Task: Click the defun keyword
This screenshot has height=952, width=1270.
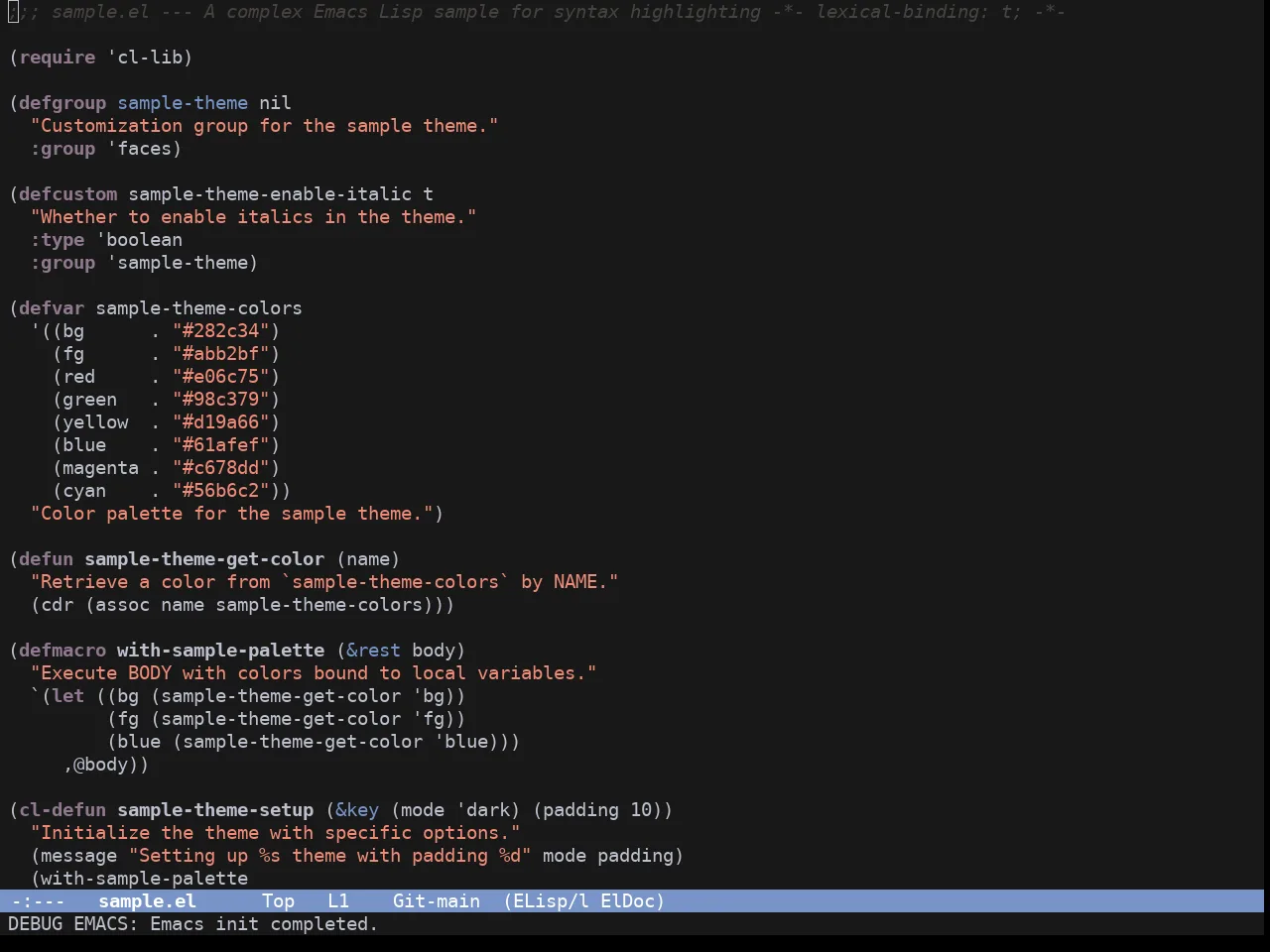Action: 47,559
